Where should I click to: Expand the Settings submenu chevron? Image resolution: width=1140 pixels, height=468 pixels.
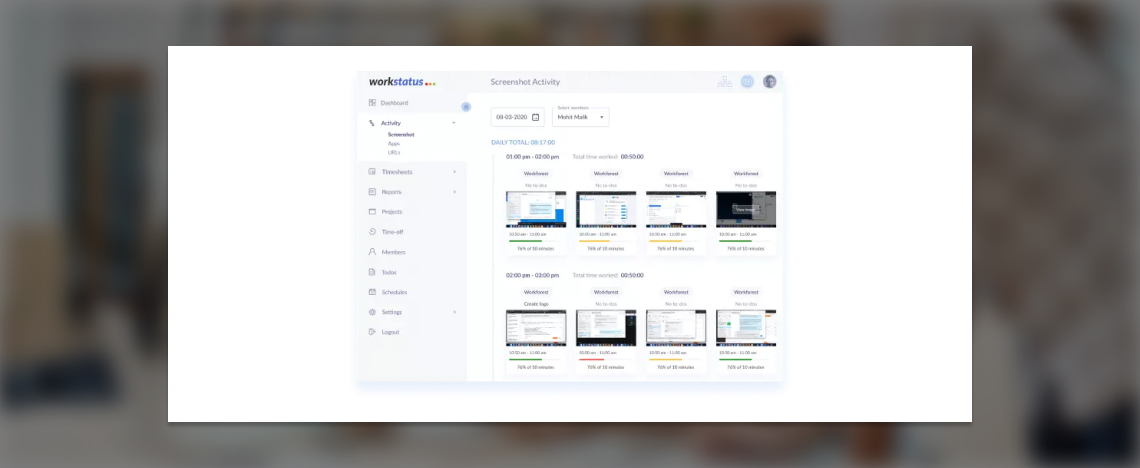[454, 312]
